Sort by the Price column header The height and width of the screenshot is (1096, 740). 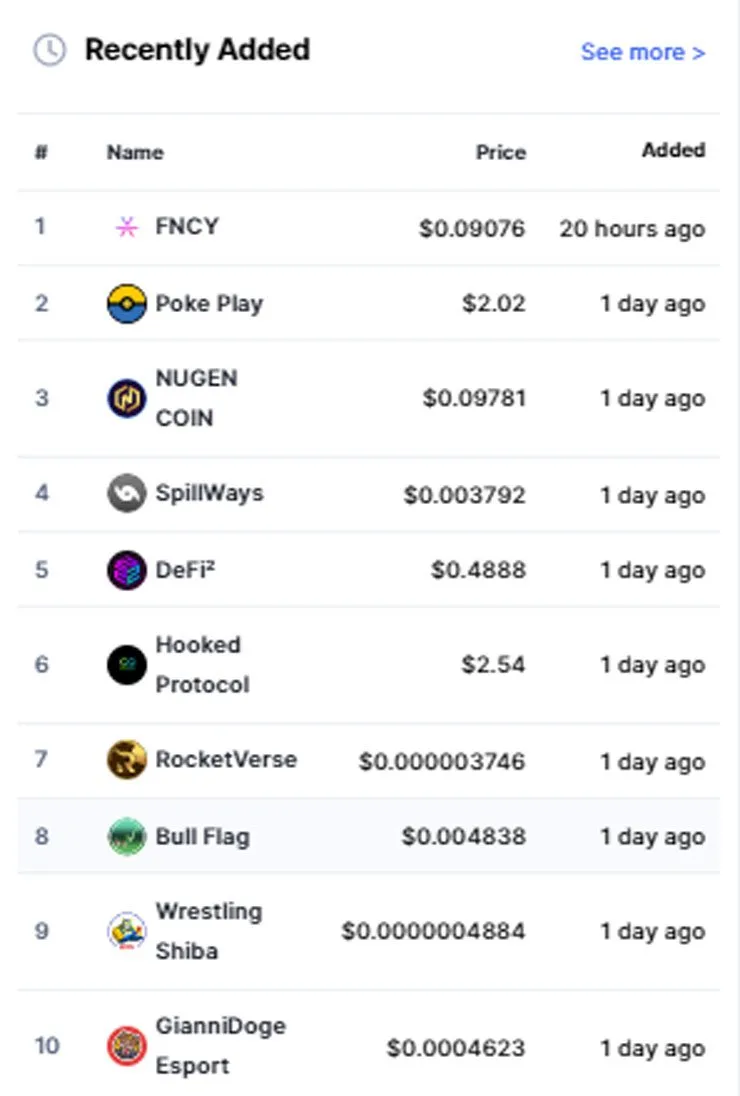(501, 152)
